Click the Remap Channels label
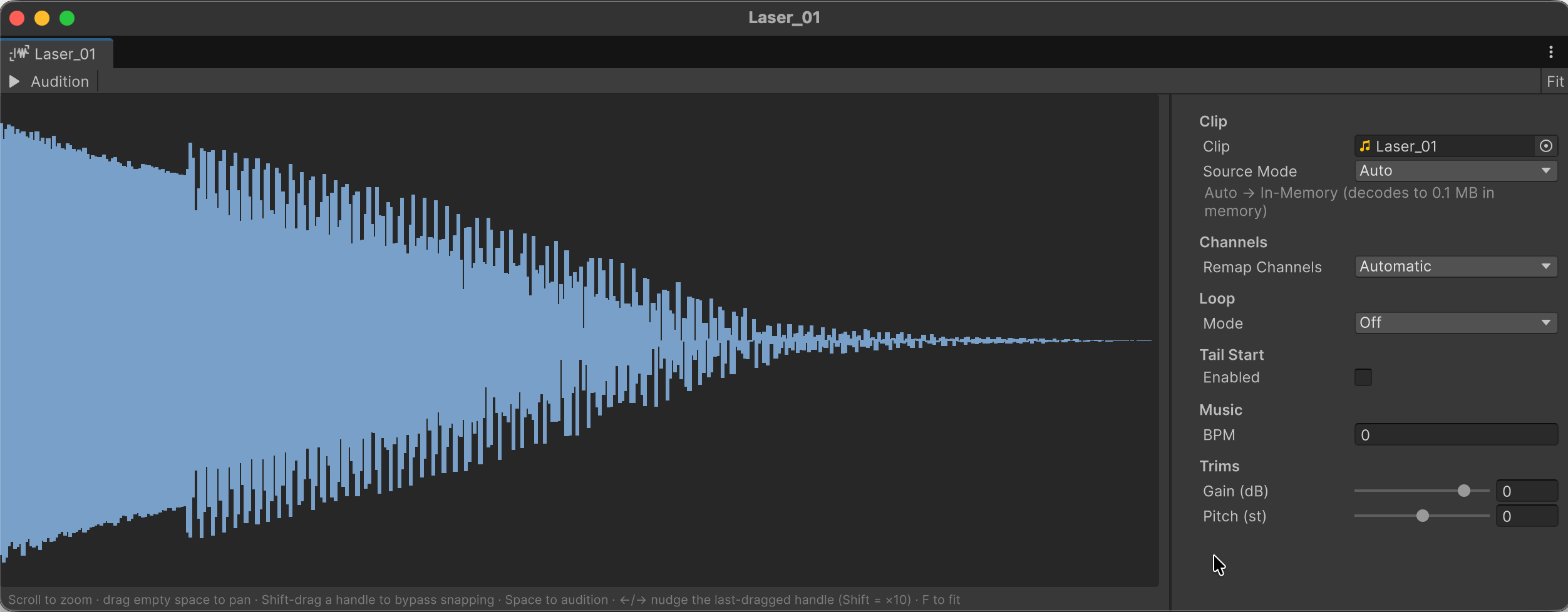Viewport: 1568px width, 612px height. (x=1262, y=267)
